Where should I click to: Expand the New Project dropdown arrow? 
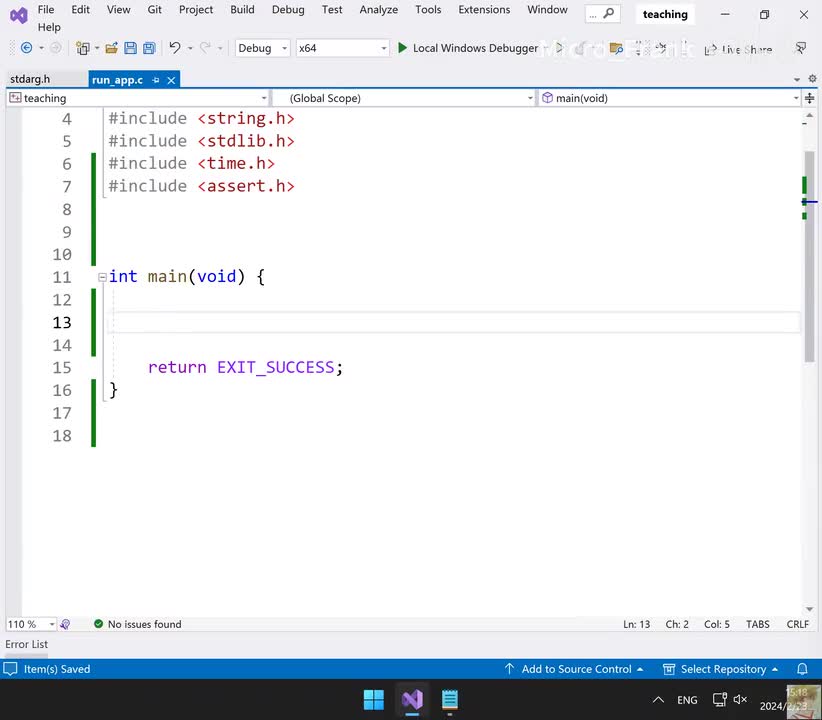coord(97,49)
